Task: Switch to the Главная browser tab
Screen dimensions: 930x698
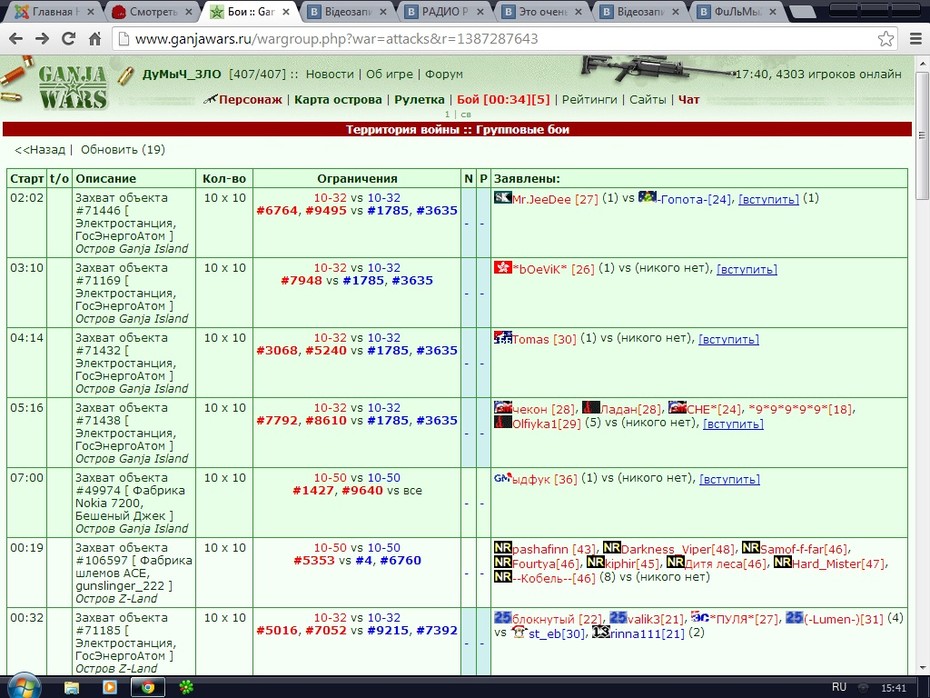Action: [x=53, y=11]
